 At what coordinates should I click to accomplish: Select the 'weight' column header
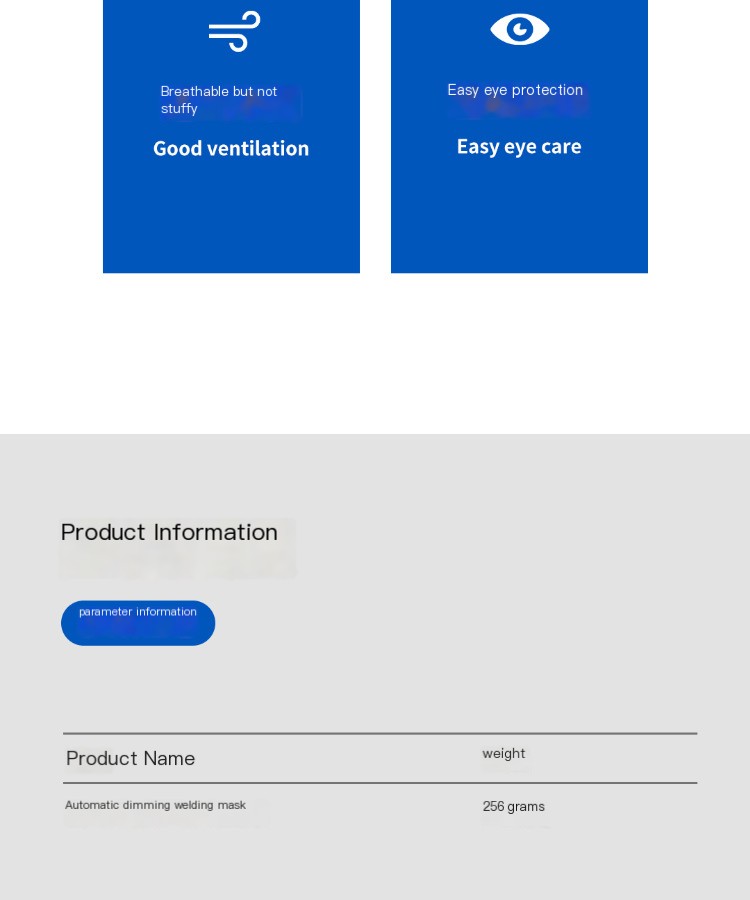503,753
